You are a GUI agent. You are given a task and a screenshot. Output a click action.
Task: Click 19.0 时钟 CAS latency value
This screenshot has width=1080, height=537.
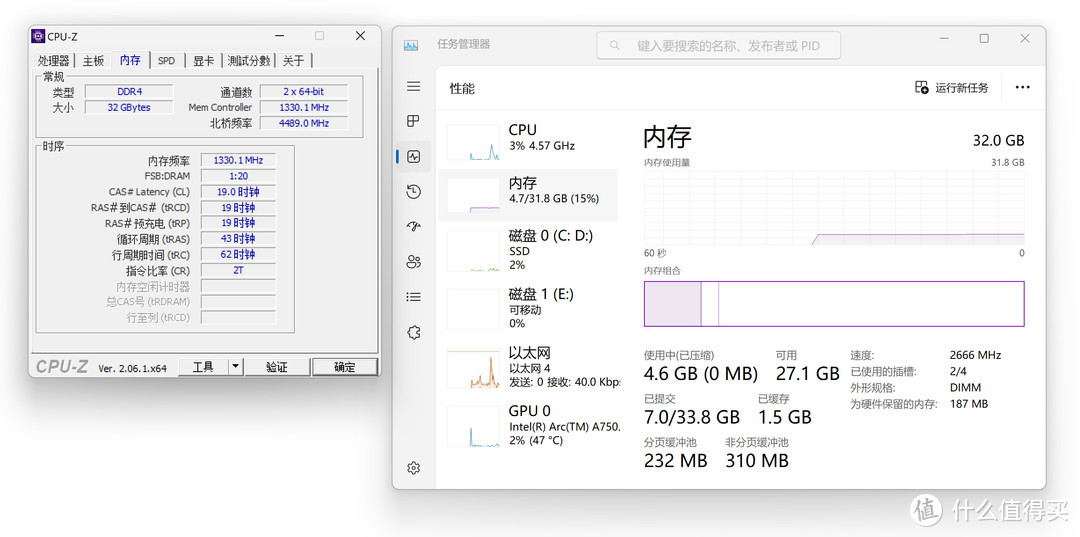pyautogui.click(x=238, y=192)
